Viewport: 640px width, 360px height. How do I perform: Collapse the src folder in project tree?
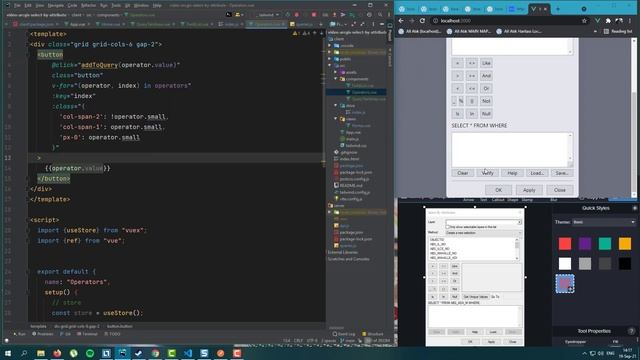pos(330,65)
